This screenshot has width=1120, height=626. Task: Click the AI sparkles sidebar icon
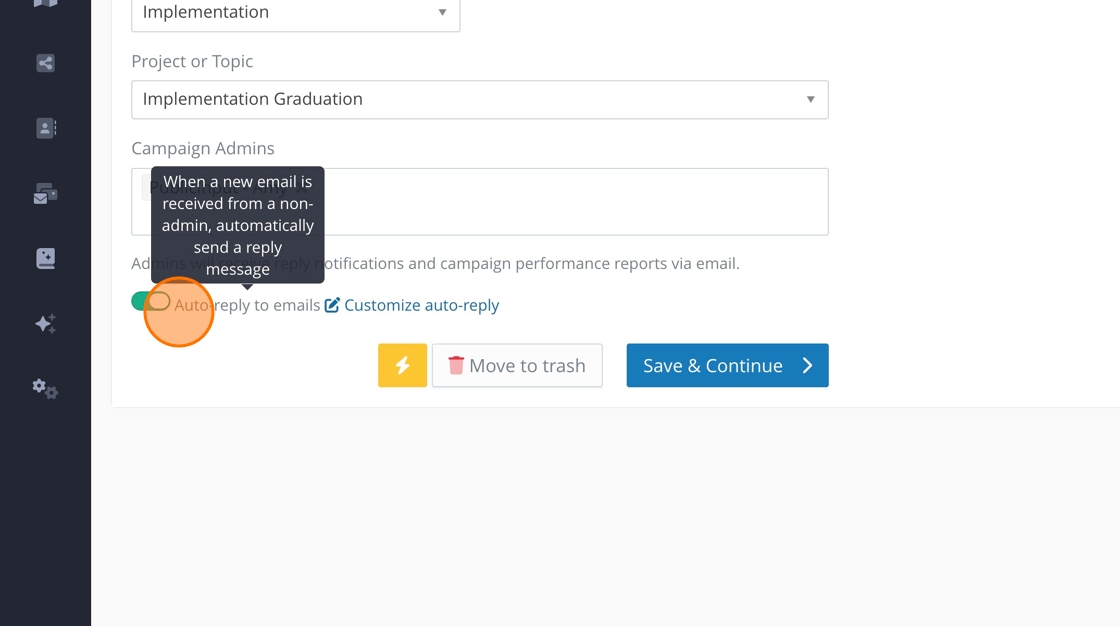click(45, 323)
